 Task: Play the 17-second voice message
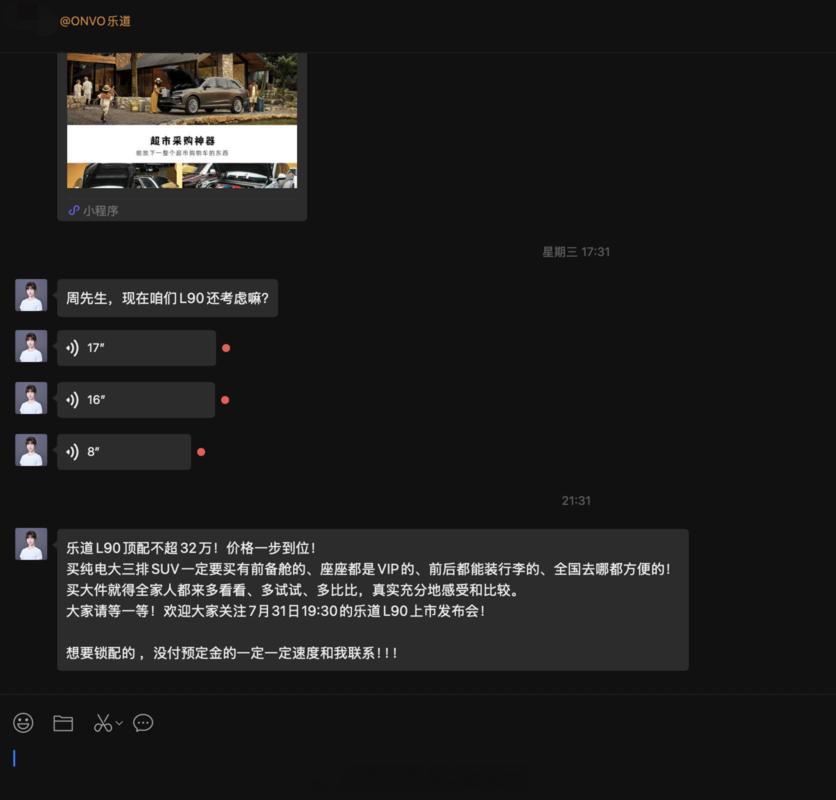(136, 348)
